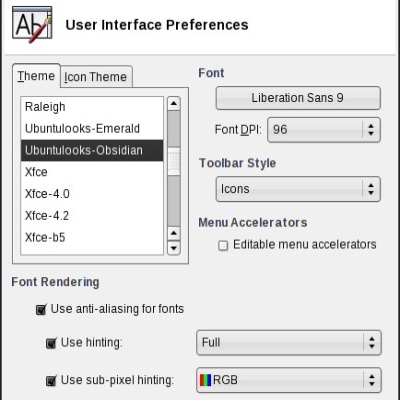Open the RGB sub-pixel order dropdown
This screenshot has width=400, height=400.
point(289,380)
